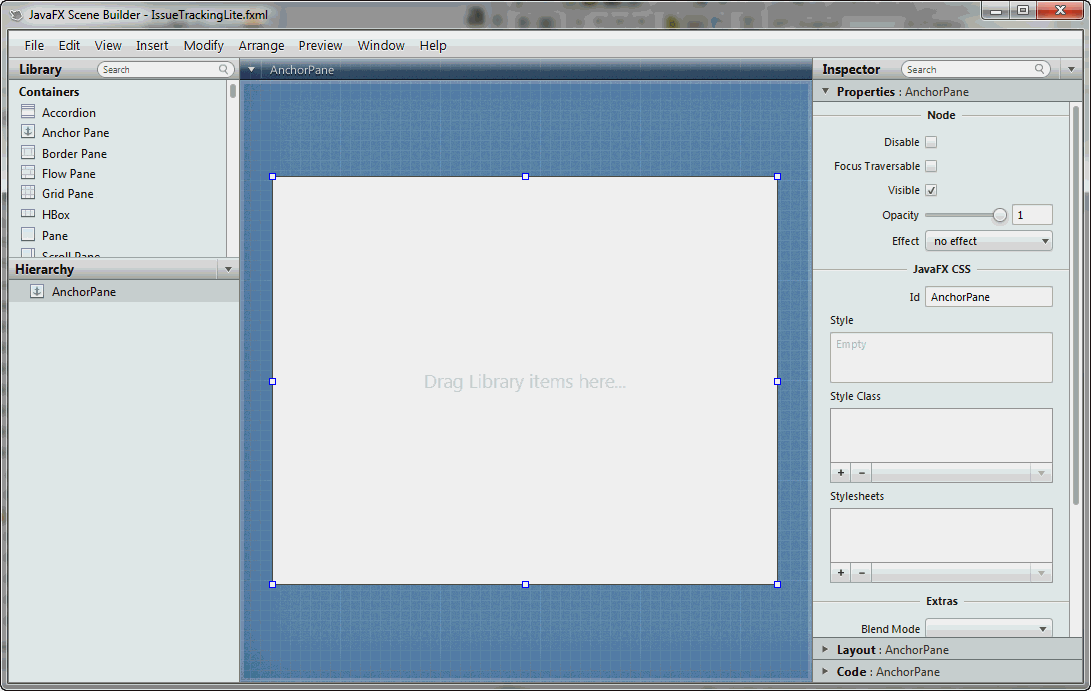Open the AnchorPane breadcrumb dropdown arrow
The image size is (1091, 691).
(x=251, y=70)
